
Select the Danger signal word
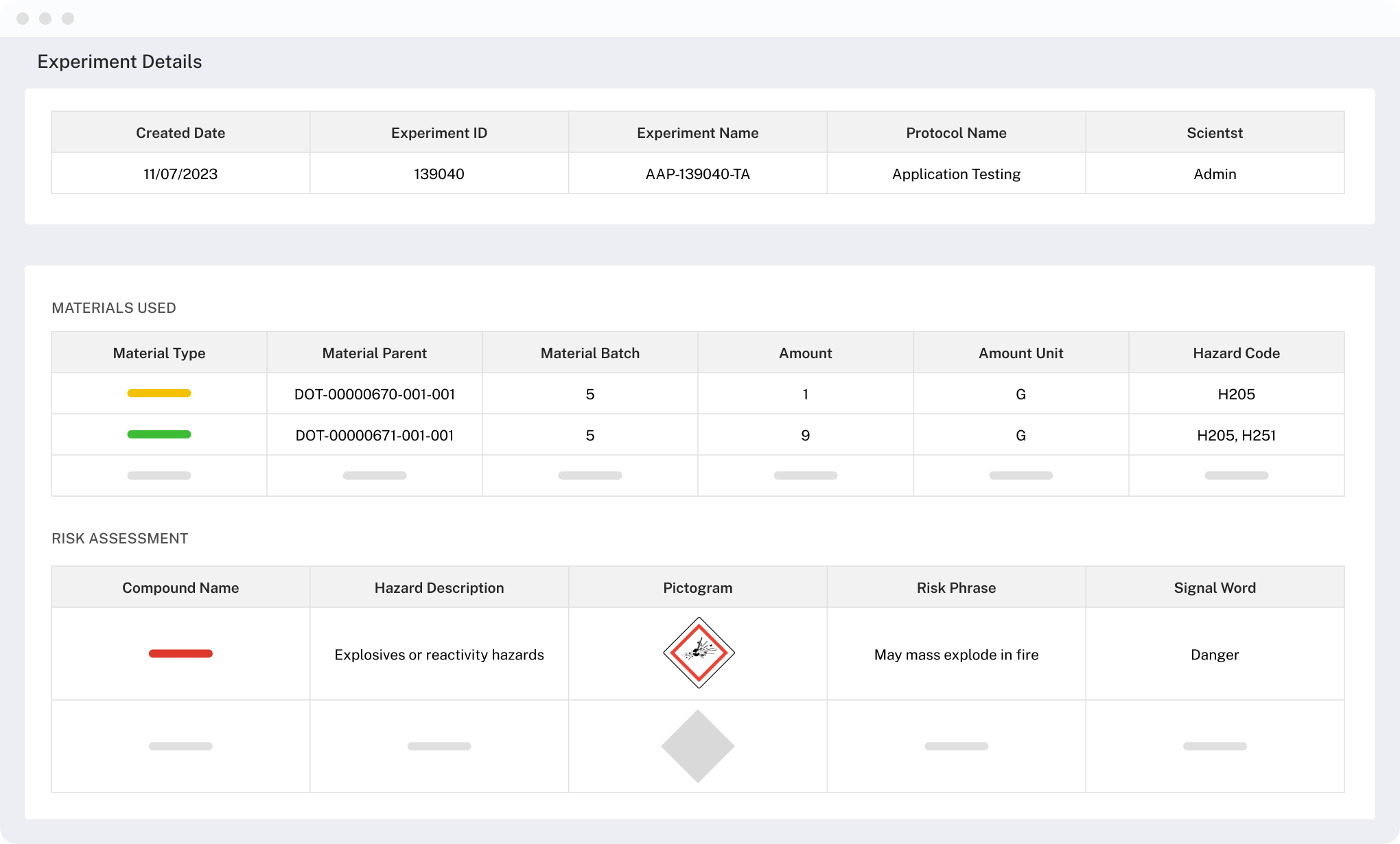(1215, 655)
